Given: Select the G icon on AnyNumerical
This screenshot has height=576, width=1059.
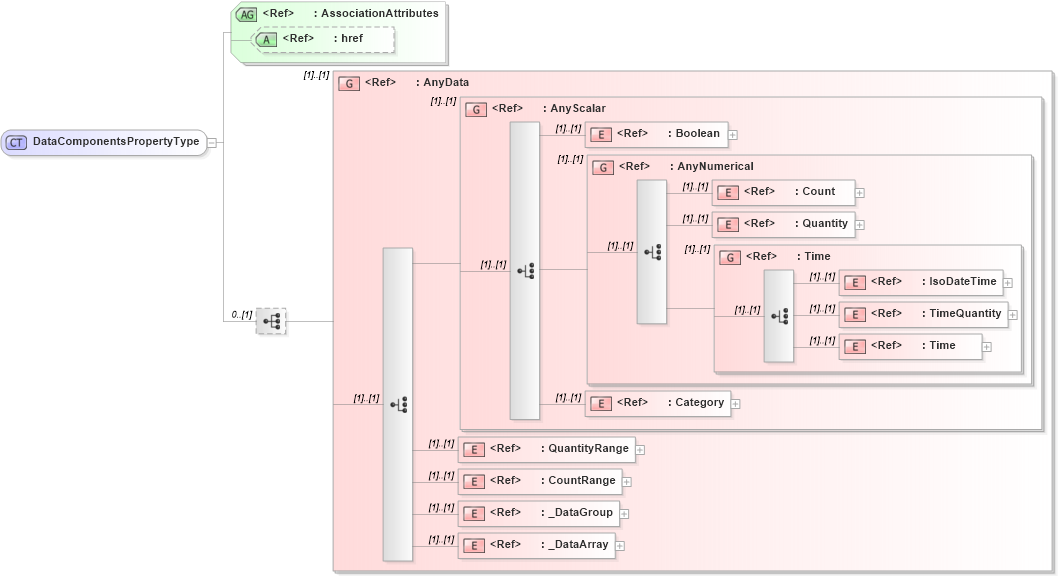Looking at the screenshot, I should [603, 167].
